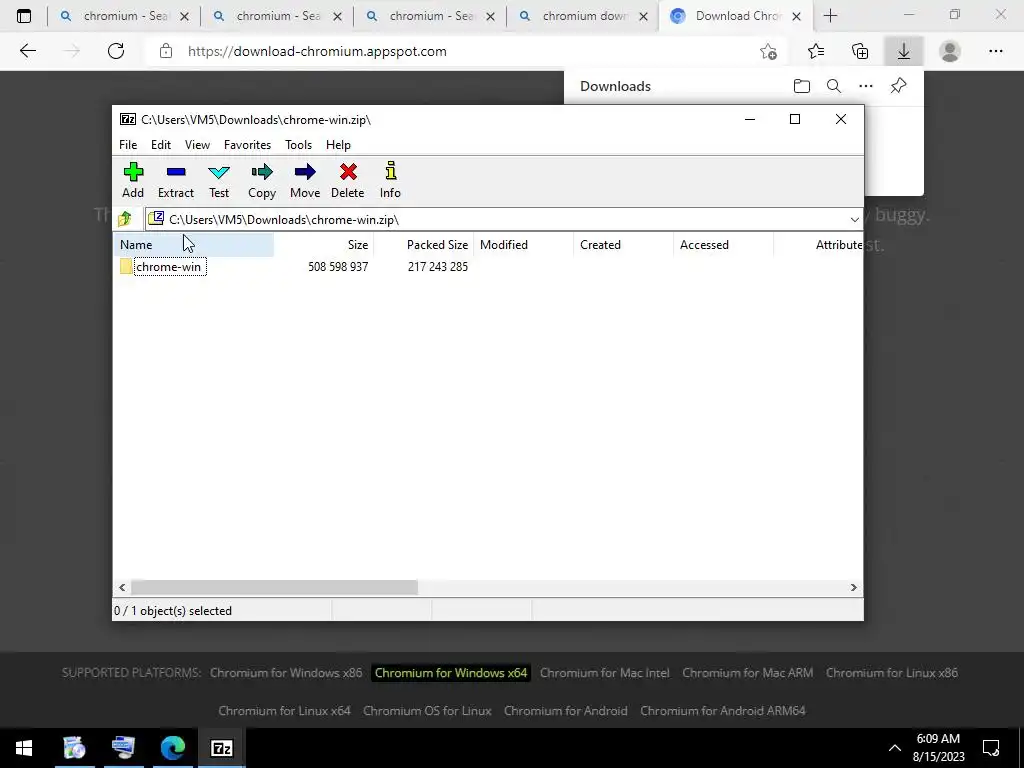Image resolution: width=1024 pixels, height=768 pixels.
Task: Open the Chromium for Linux x64 link
Action: 284,711
